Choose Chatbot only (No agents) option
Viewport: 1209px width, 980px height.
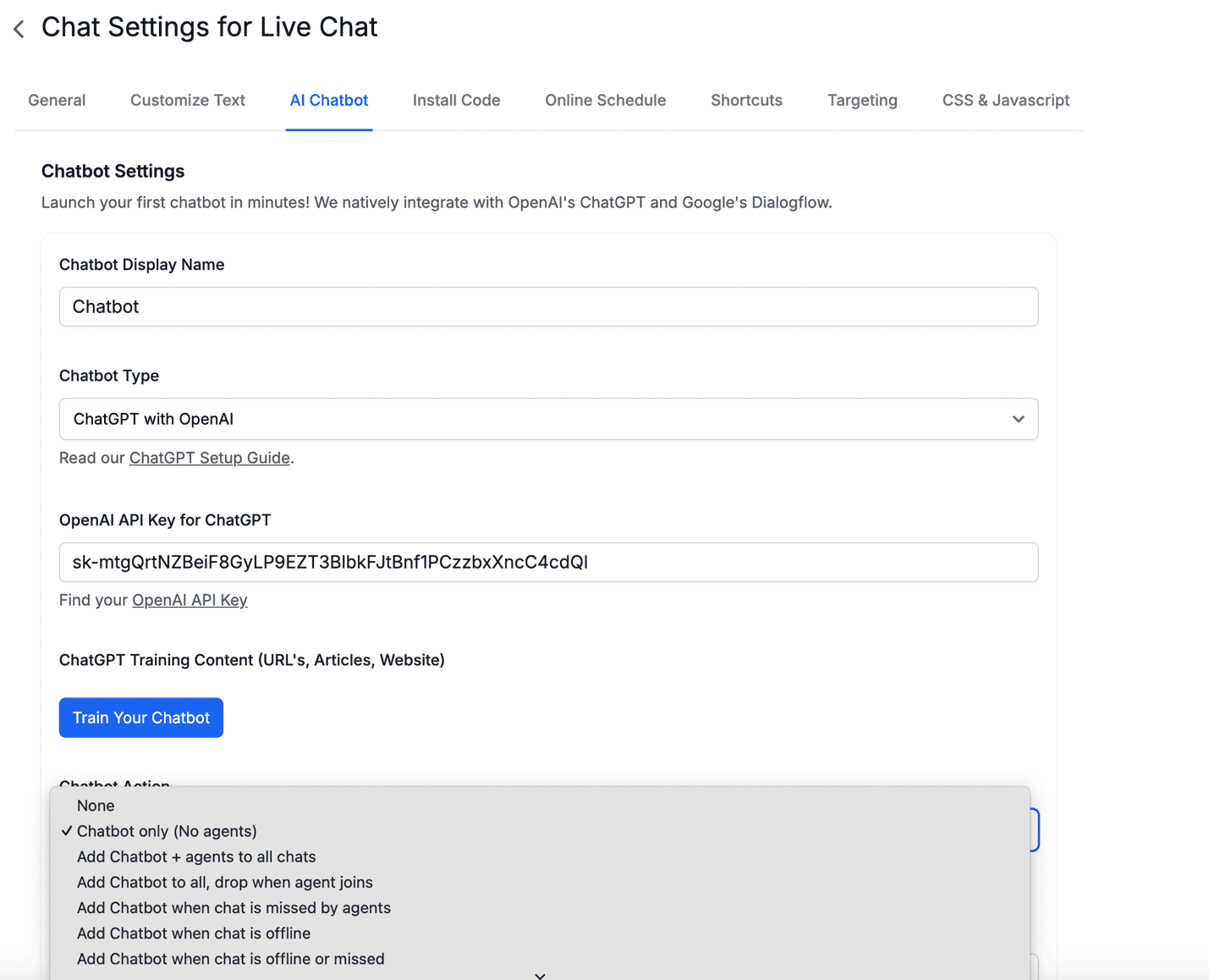pos(167,831)
